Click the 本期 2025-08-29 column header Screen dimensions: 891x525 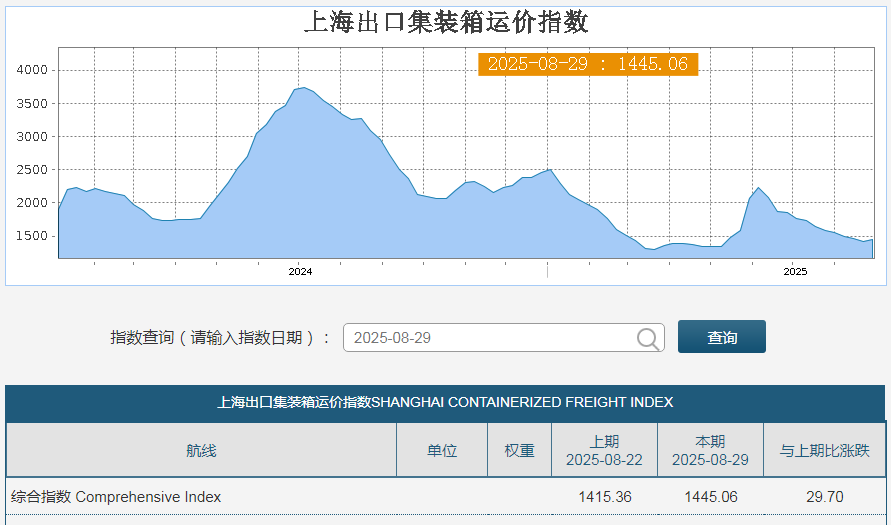pyautogui.click(x=710, y=451)
